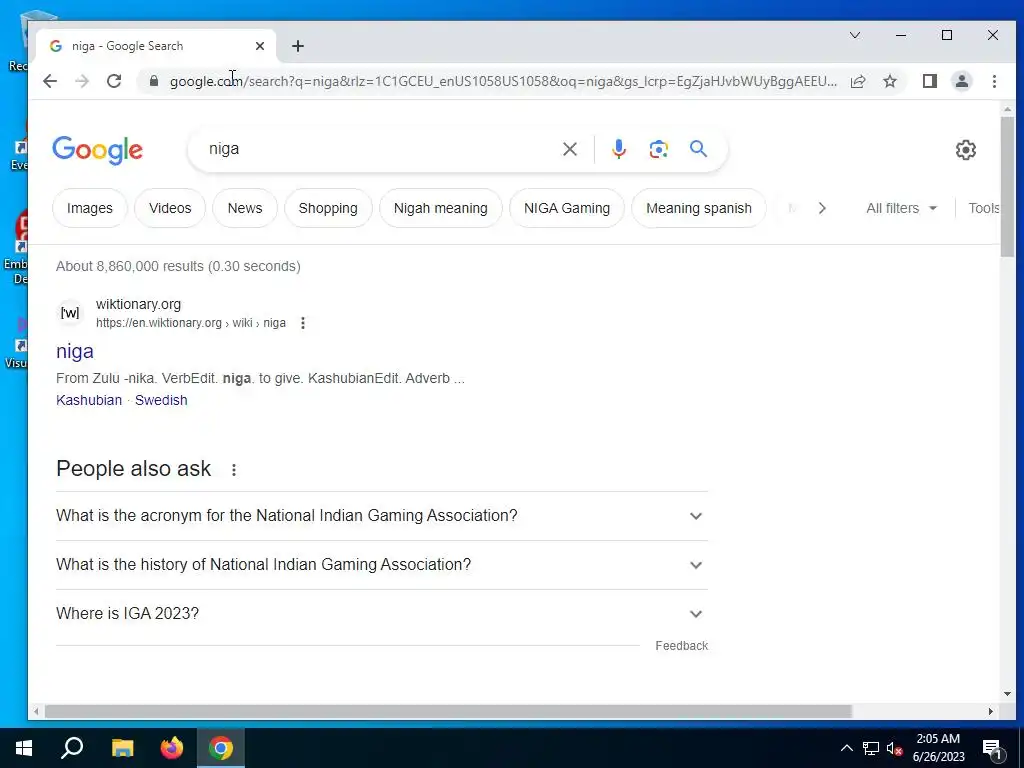Clear the search box text with the X

tap(569, 149)
